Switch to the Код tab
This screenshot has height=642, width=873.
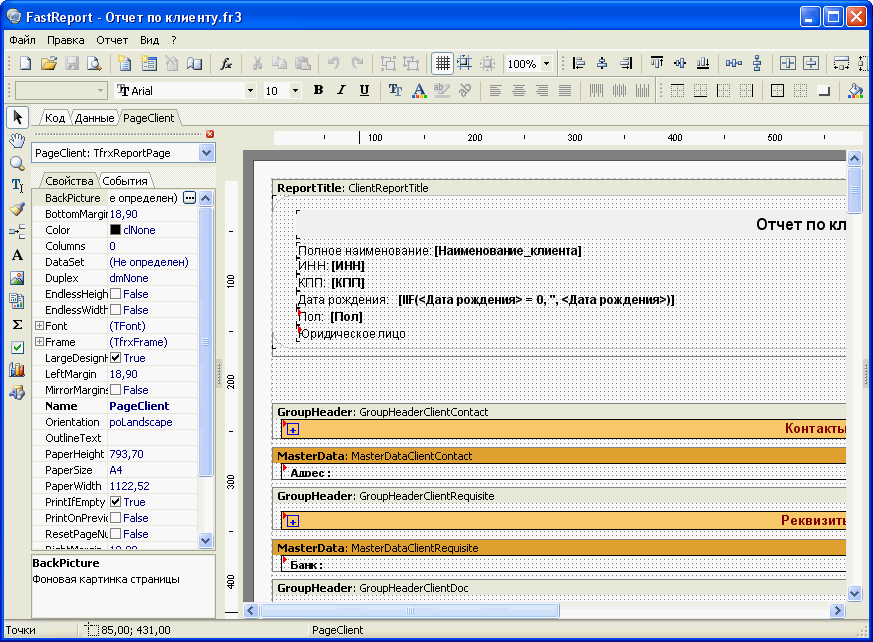55,117
